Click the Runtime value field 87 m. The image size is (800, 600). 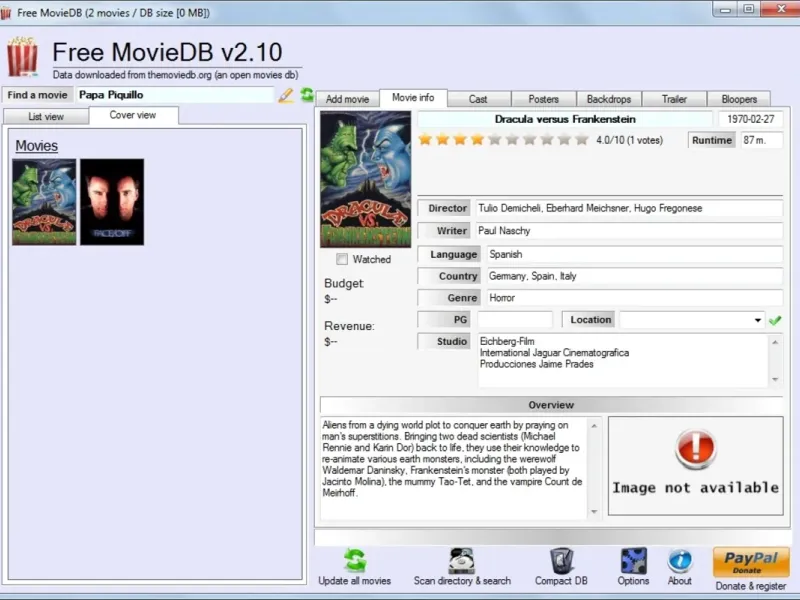click(x=761, y=140)
